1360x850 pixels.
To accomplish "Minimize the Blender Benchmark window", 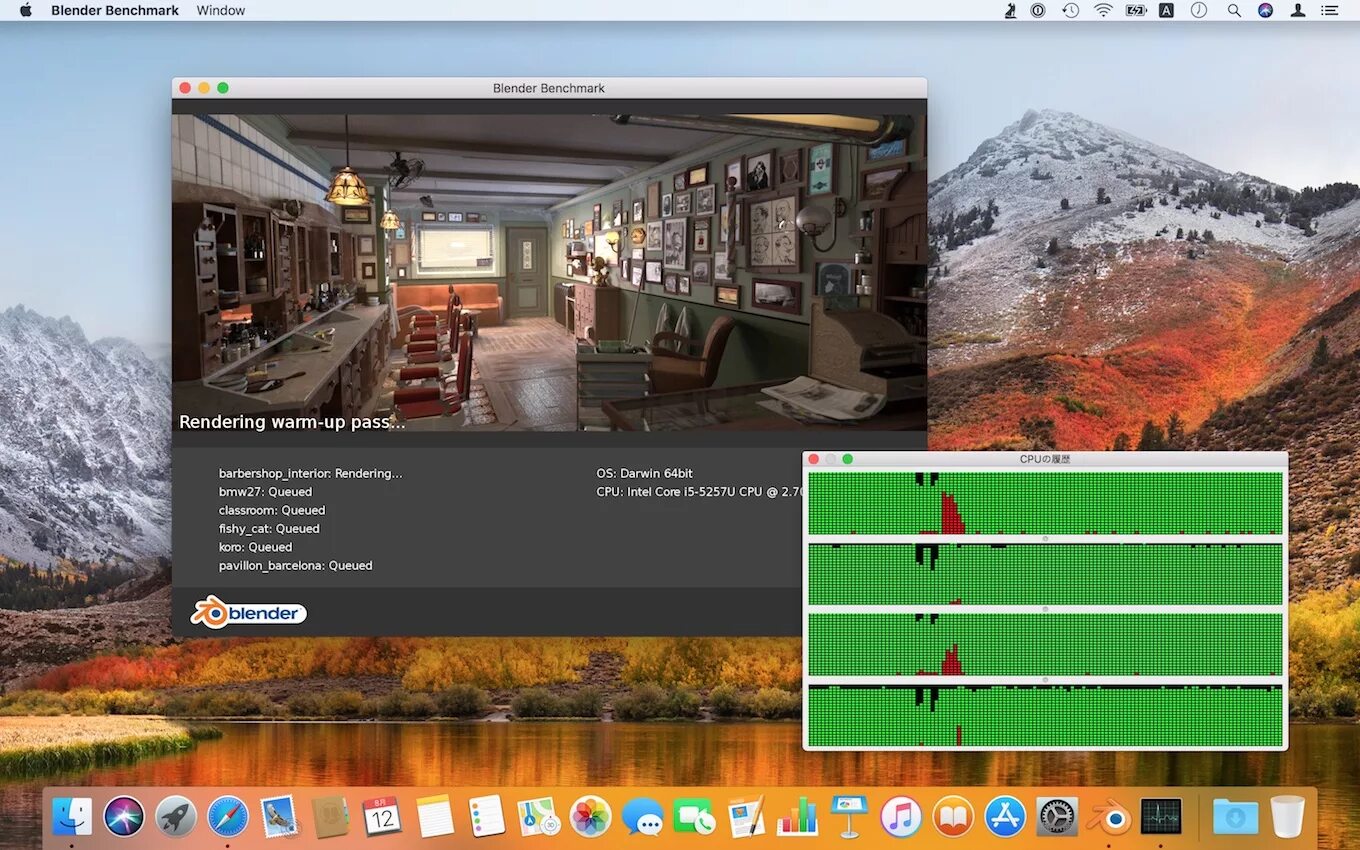I will coord(204,88).
